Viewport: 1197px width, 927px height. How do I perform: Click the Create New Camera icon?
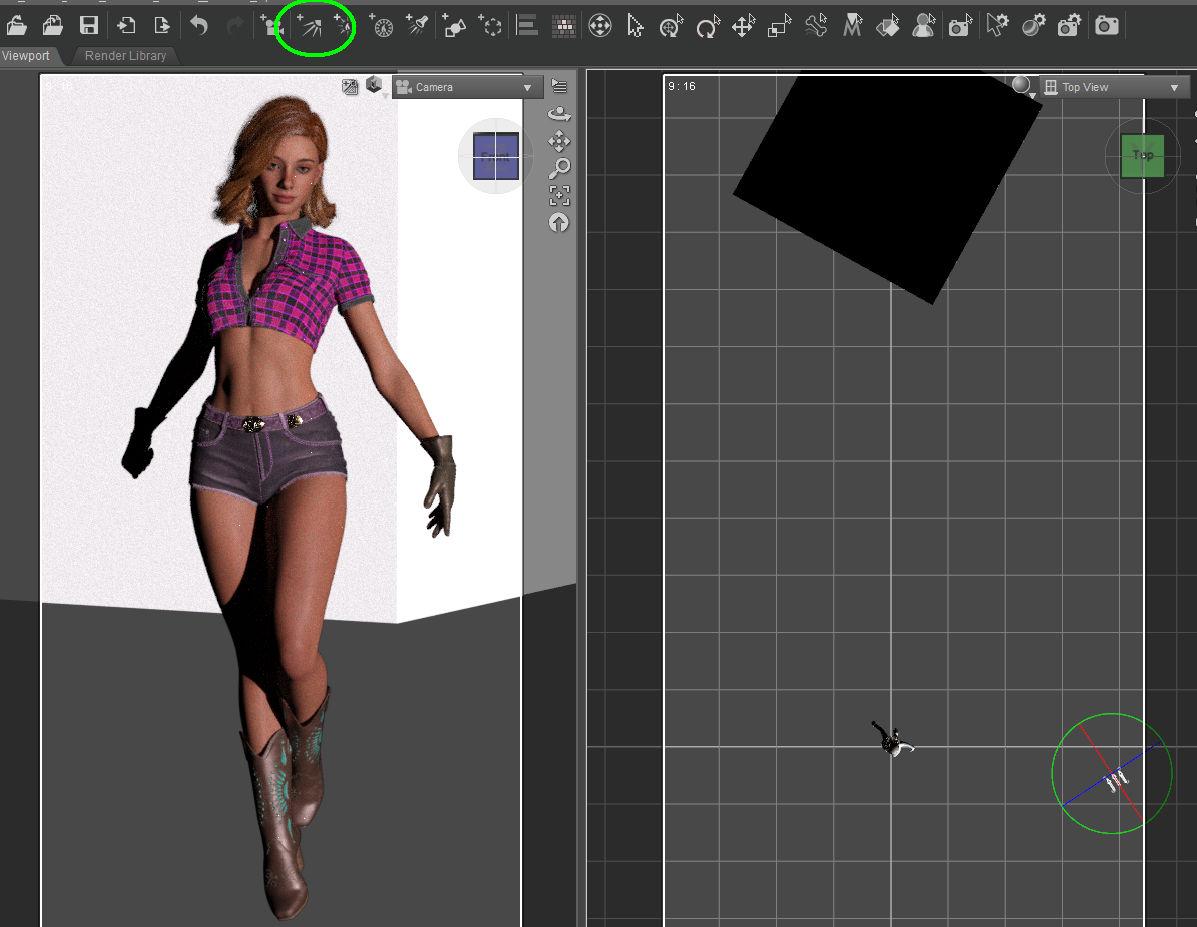(x=271, y=27)
